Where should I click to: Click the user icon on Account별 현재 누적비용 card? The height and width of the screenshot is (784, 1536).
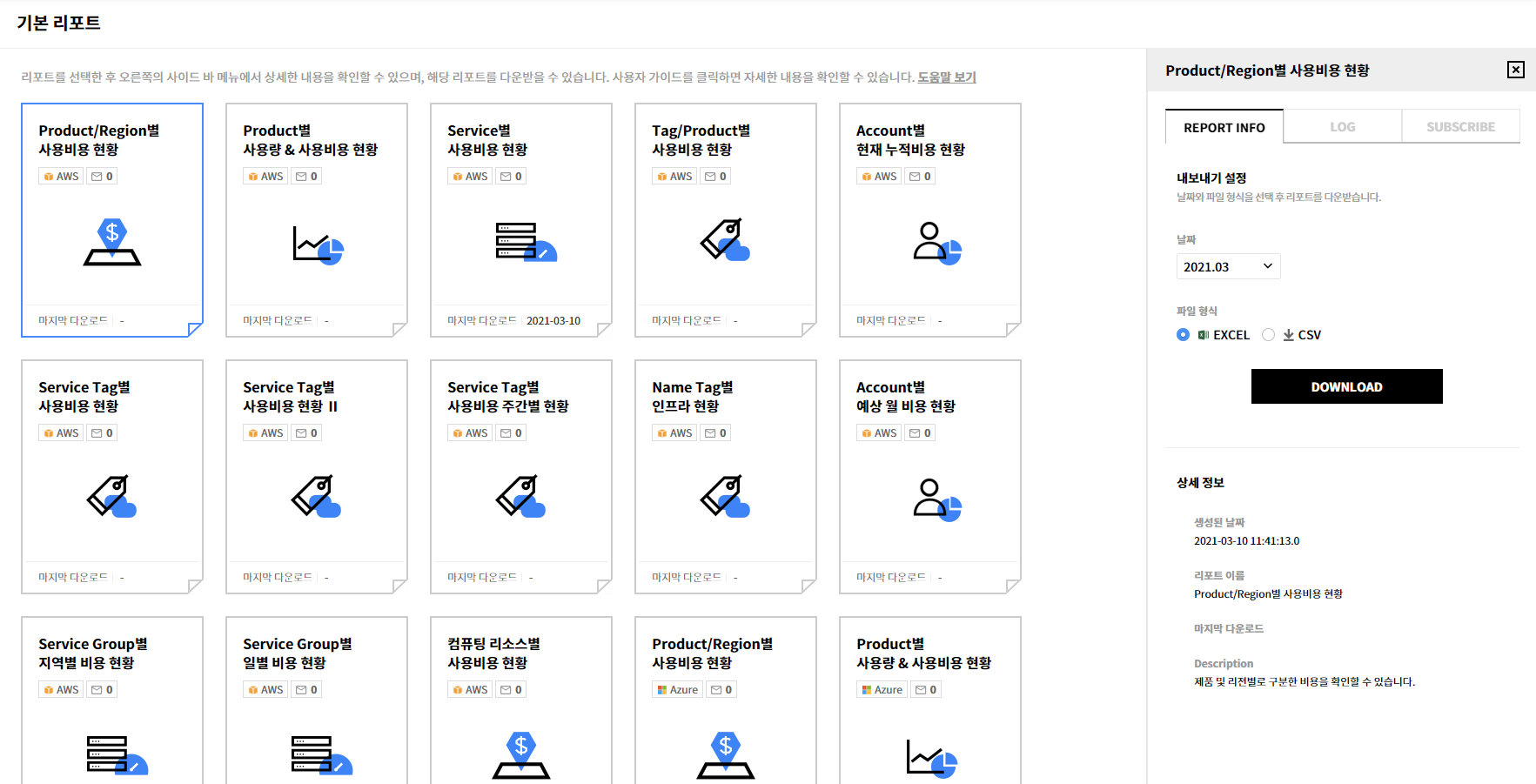936,243
